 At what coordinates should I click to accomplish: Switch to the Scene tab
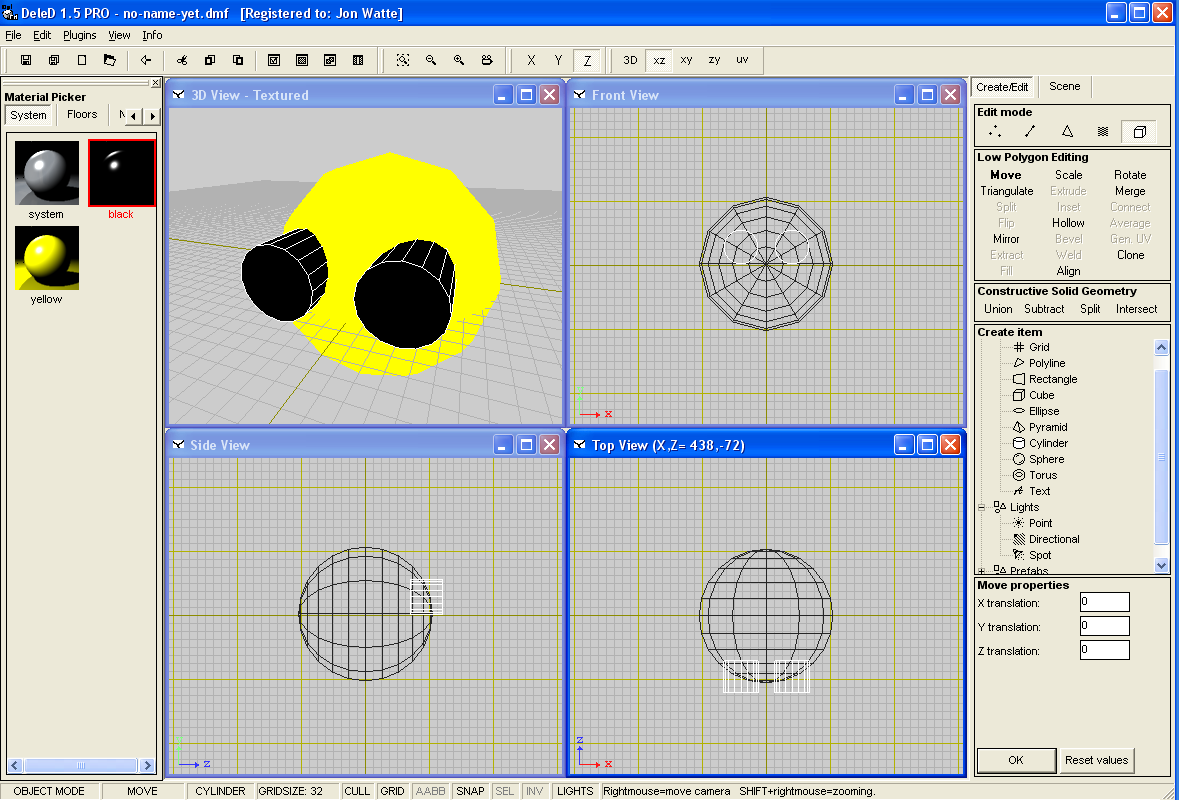tap(1064, 86)
